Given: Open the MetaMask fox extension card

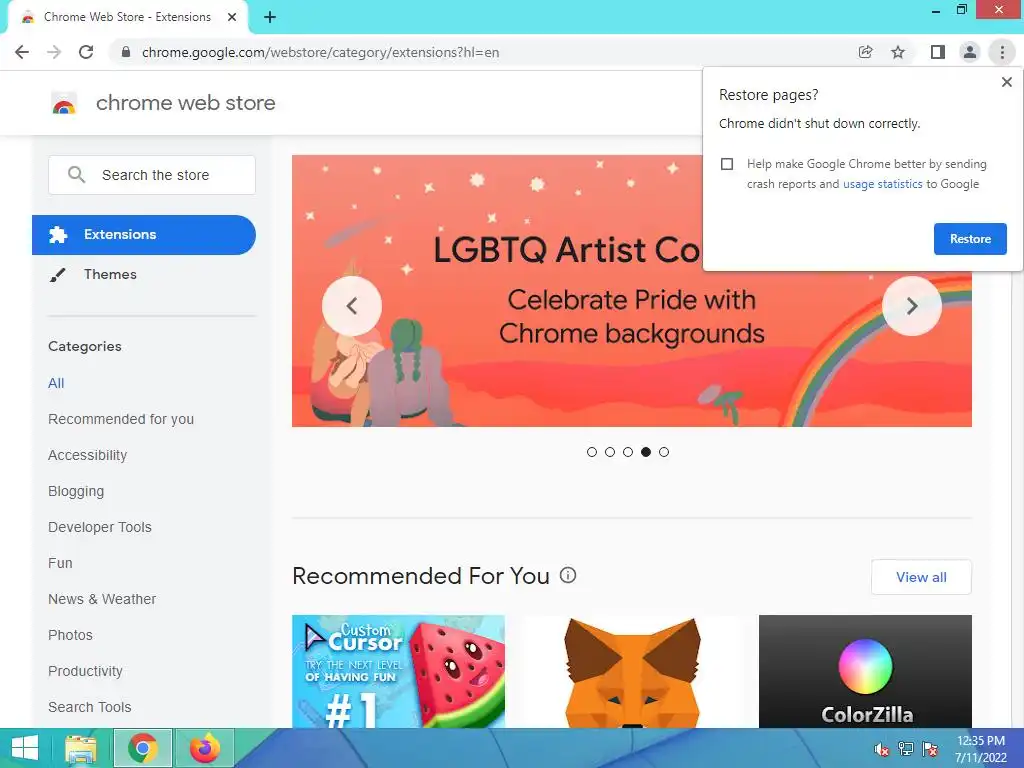Looking at the screenshot, I should 632,671.
